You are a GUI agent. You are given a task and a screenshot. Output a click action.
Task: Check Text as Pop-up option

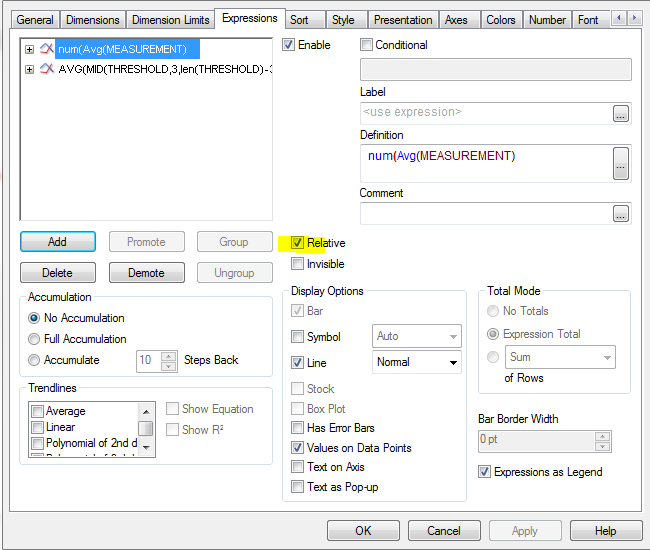tap(297, 487)
